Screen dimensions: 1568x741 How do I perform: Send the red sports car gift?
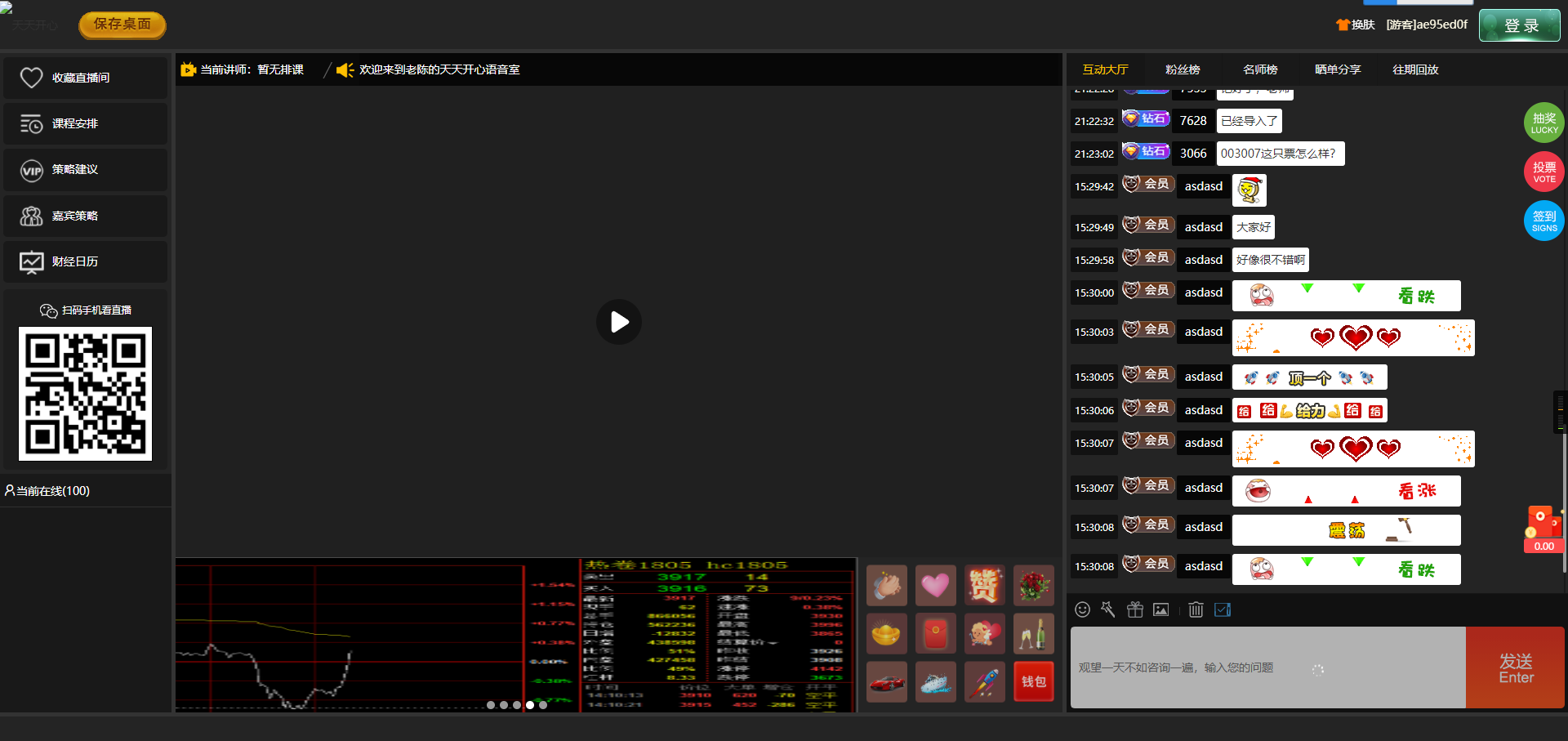pyautogui.click(x=886, y=681)
